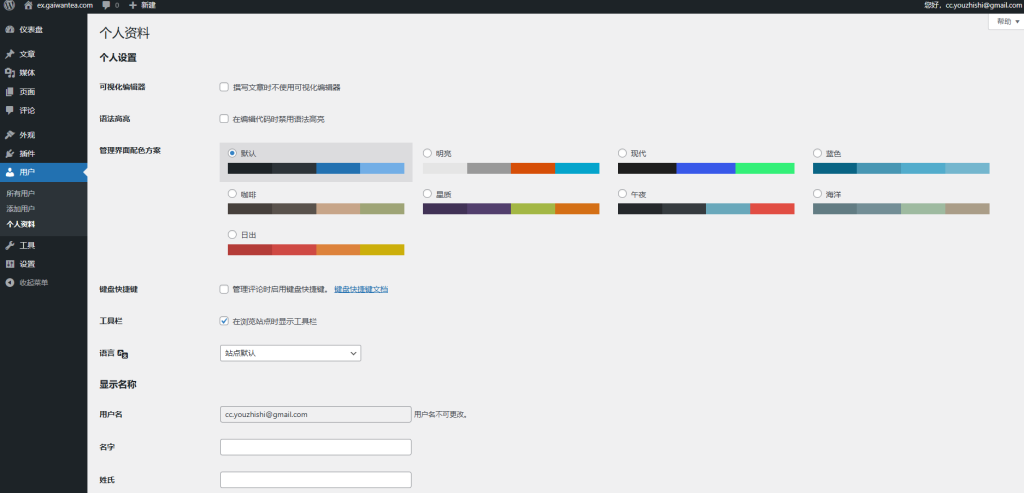Open 文章 posts pin icon
This screenshot has height=493, width=1024.
click(x=9, y=54)
